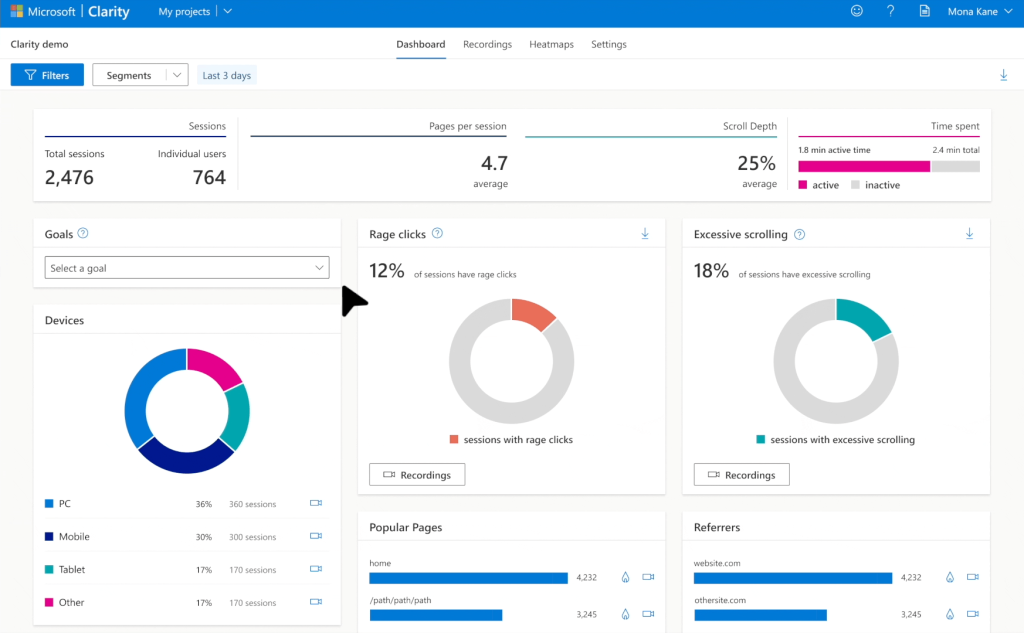Open heatmap for /path/path/path page
The width and height of the screenshot is (1024, 633).
click(x=625, y=614)
